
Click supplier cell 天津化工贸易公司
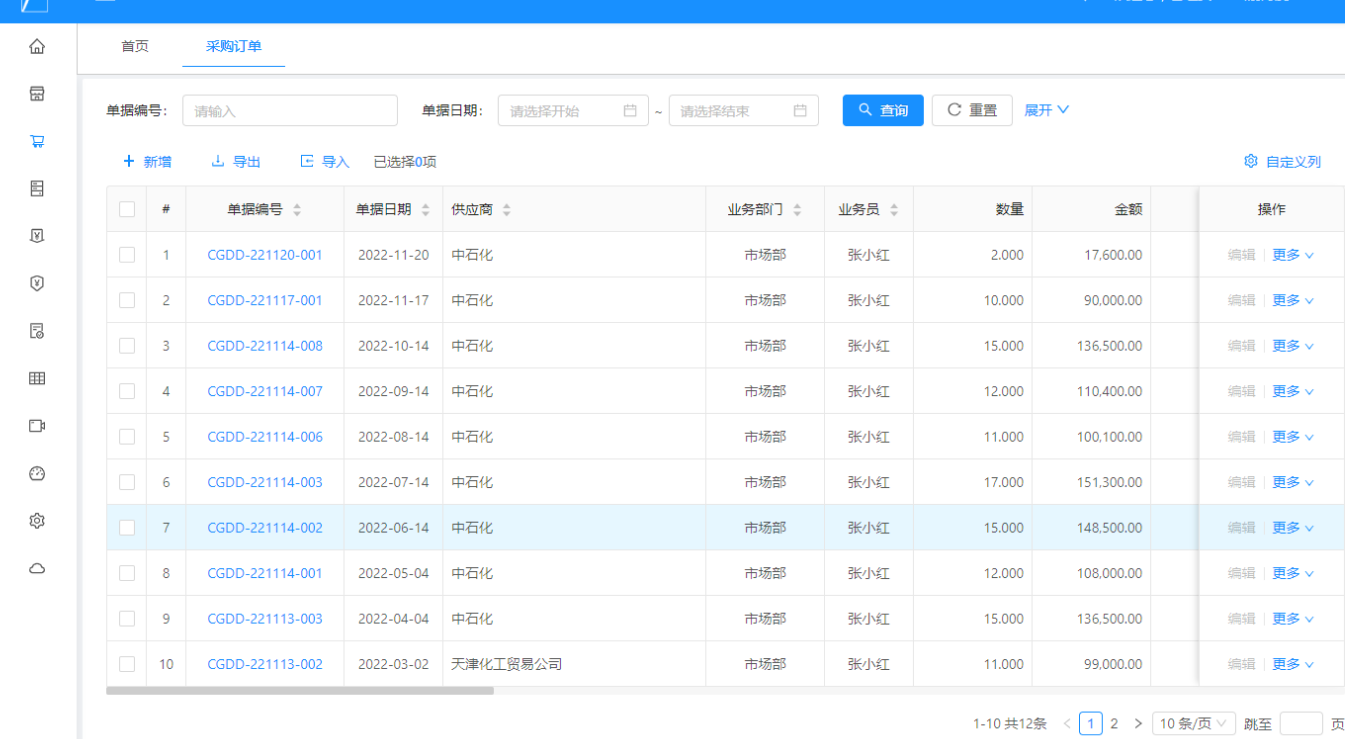tap(506, 664)
